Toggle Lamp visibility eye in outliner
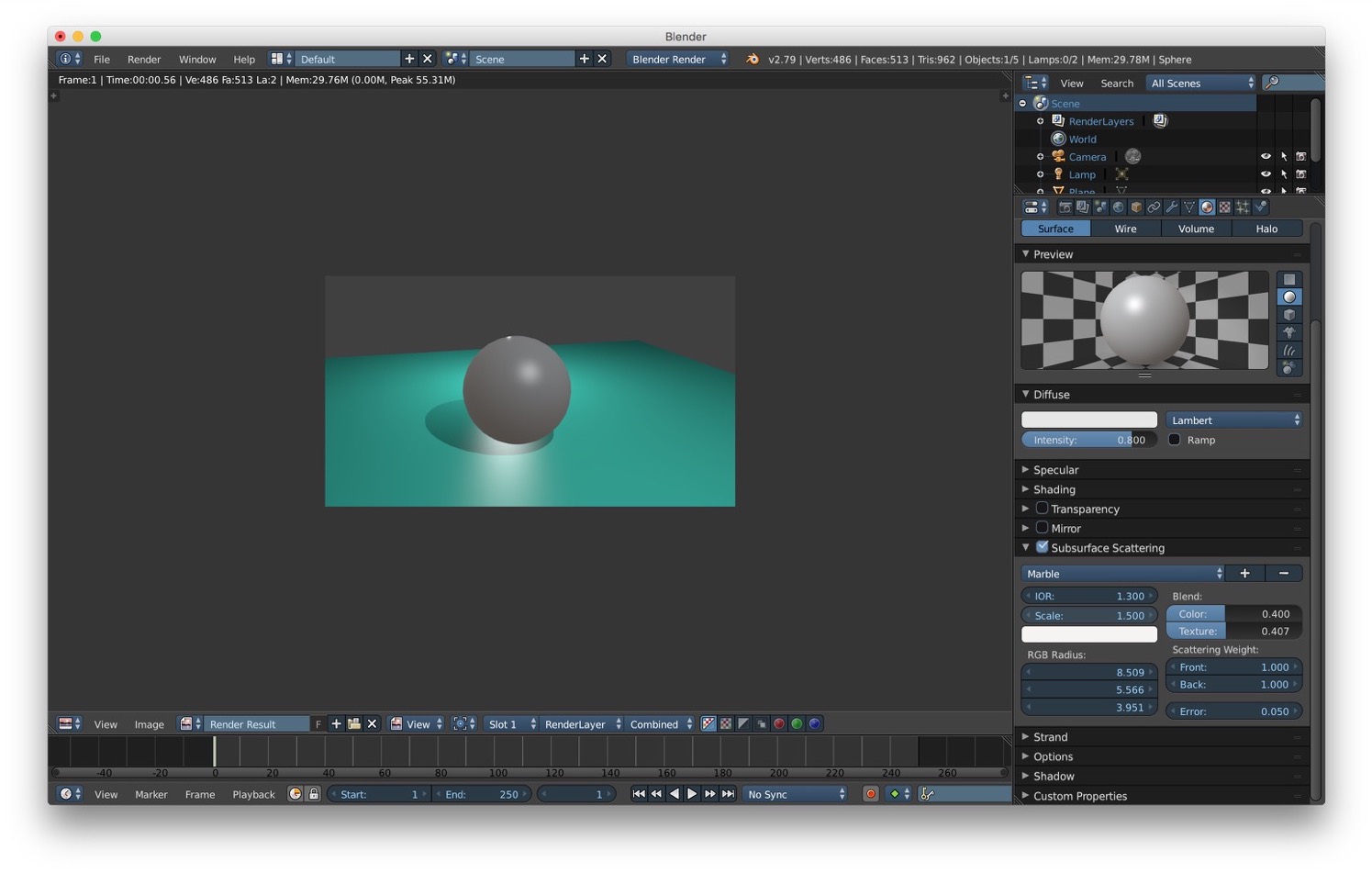 [x=1266, y=174]
